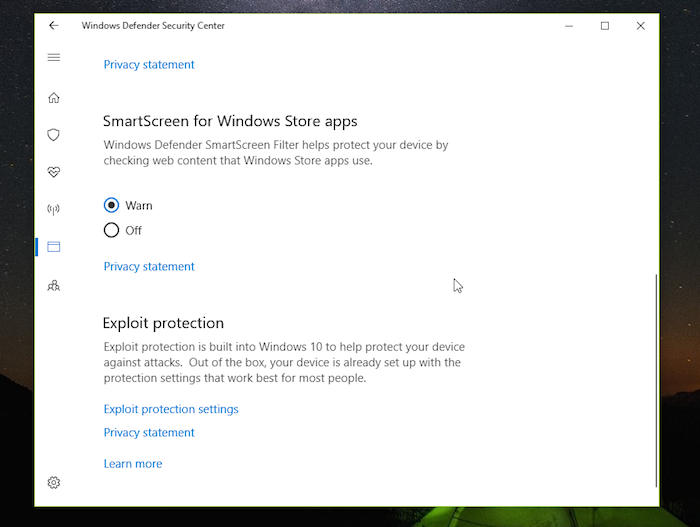Viewport: 700px width, 527px height.
Task: Click the vertical scrollbar thumb
Action: 656,381
